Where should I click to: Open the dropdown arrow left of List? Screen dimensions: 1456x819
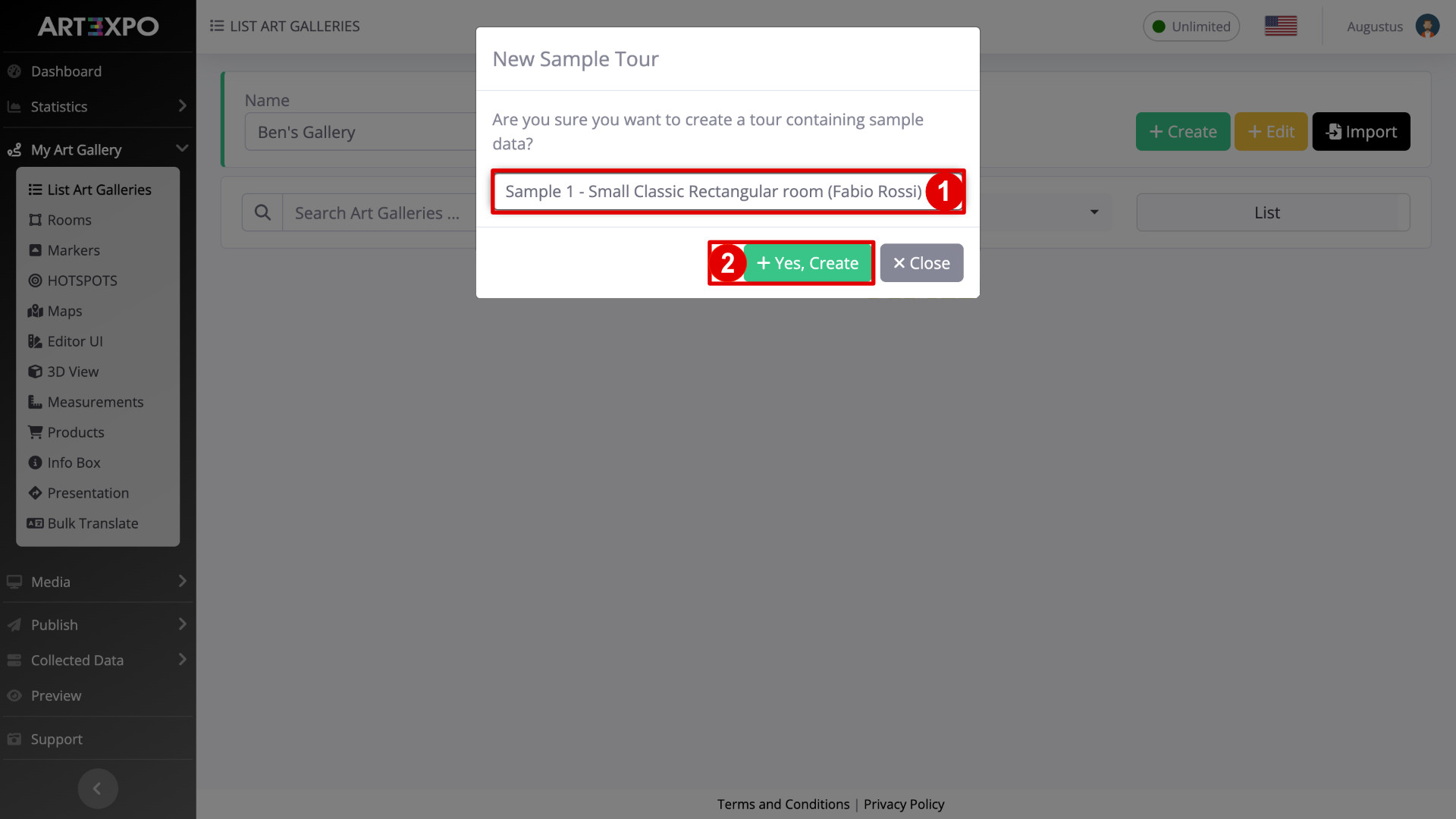pyautogui.click(x=1094, y=212)
